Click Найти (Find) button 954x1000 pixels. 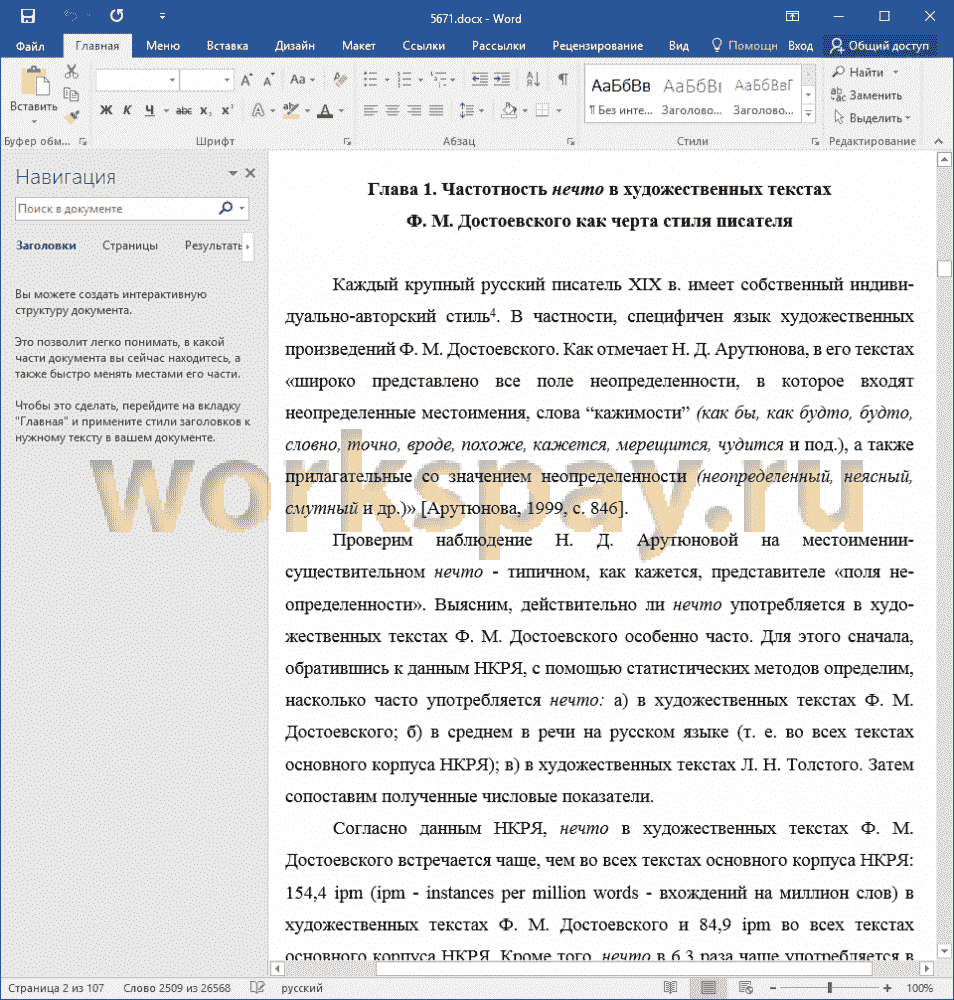tap(858, 72)
